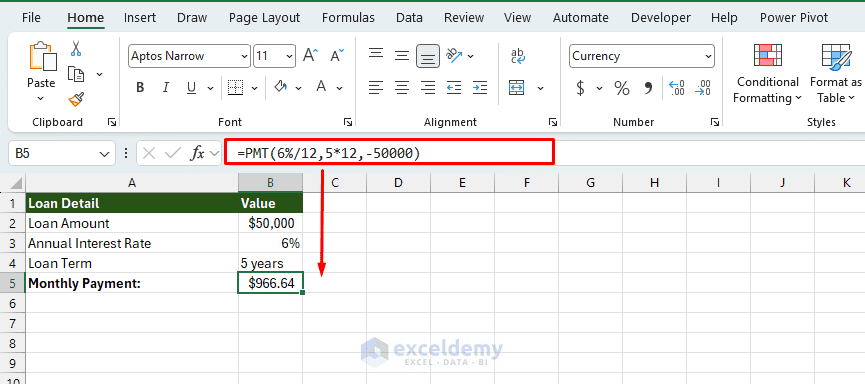Confirm formula entry with checkmark

pos(173,153)
